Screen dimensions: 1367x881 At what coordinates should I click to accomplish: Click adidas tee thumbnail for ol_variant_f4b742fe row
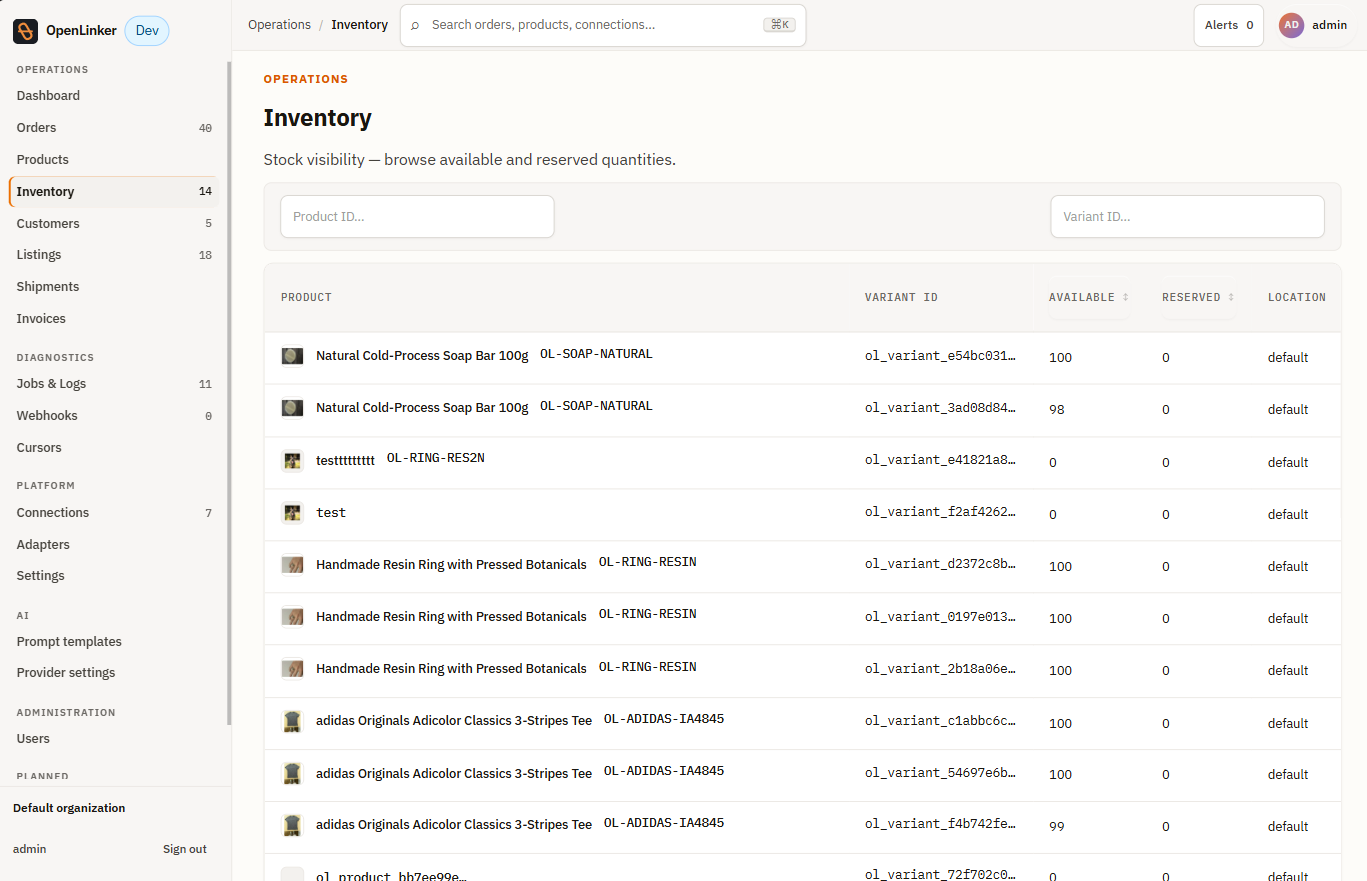(292, 826)
